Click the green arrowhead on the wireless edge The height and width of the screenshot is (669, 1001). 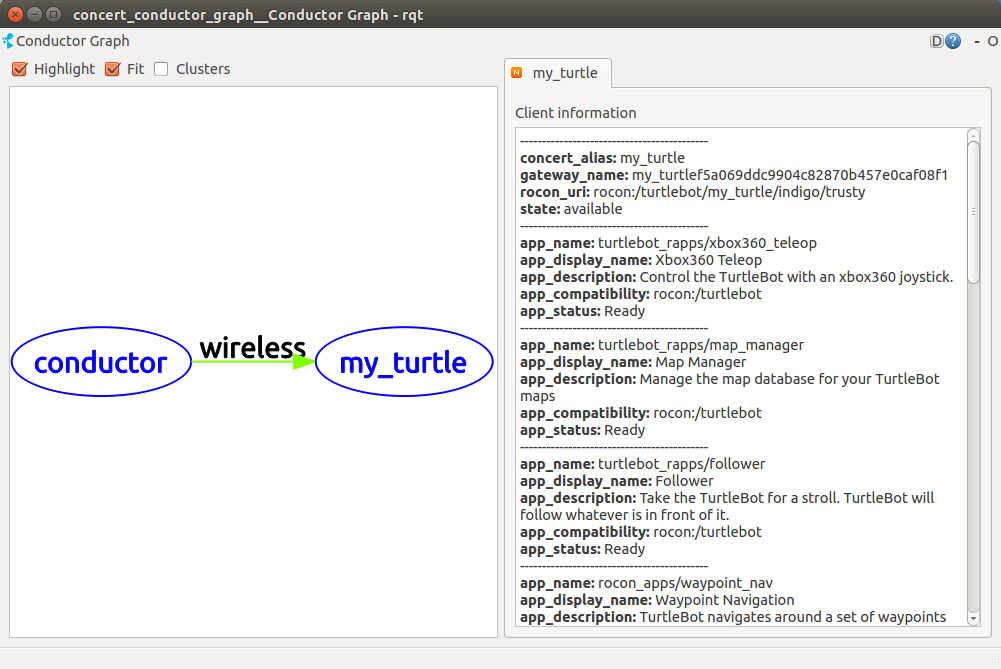tap(303, 362)
